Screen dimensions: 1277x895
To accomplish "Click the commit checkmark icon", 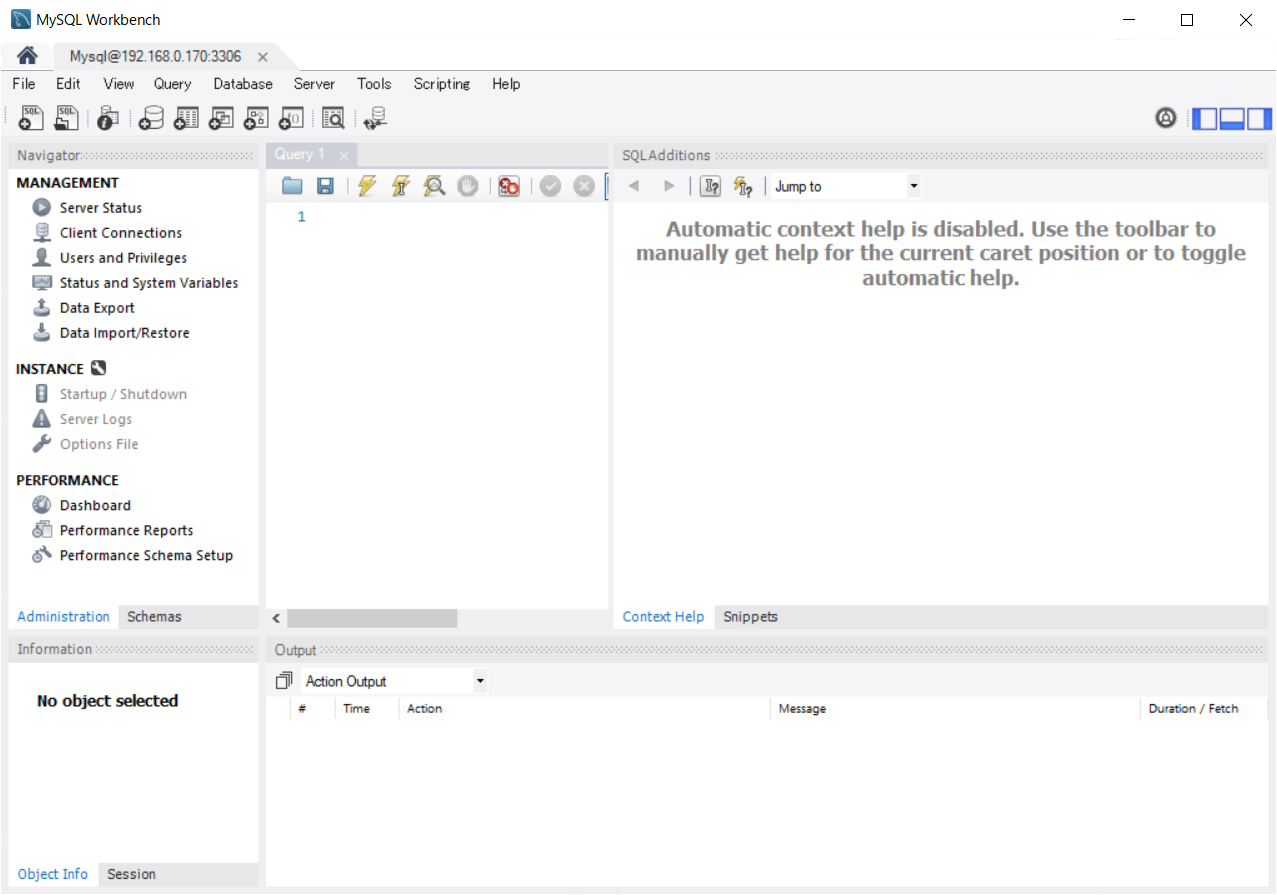I will (x=550, y=186).
